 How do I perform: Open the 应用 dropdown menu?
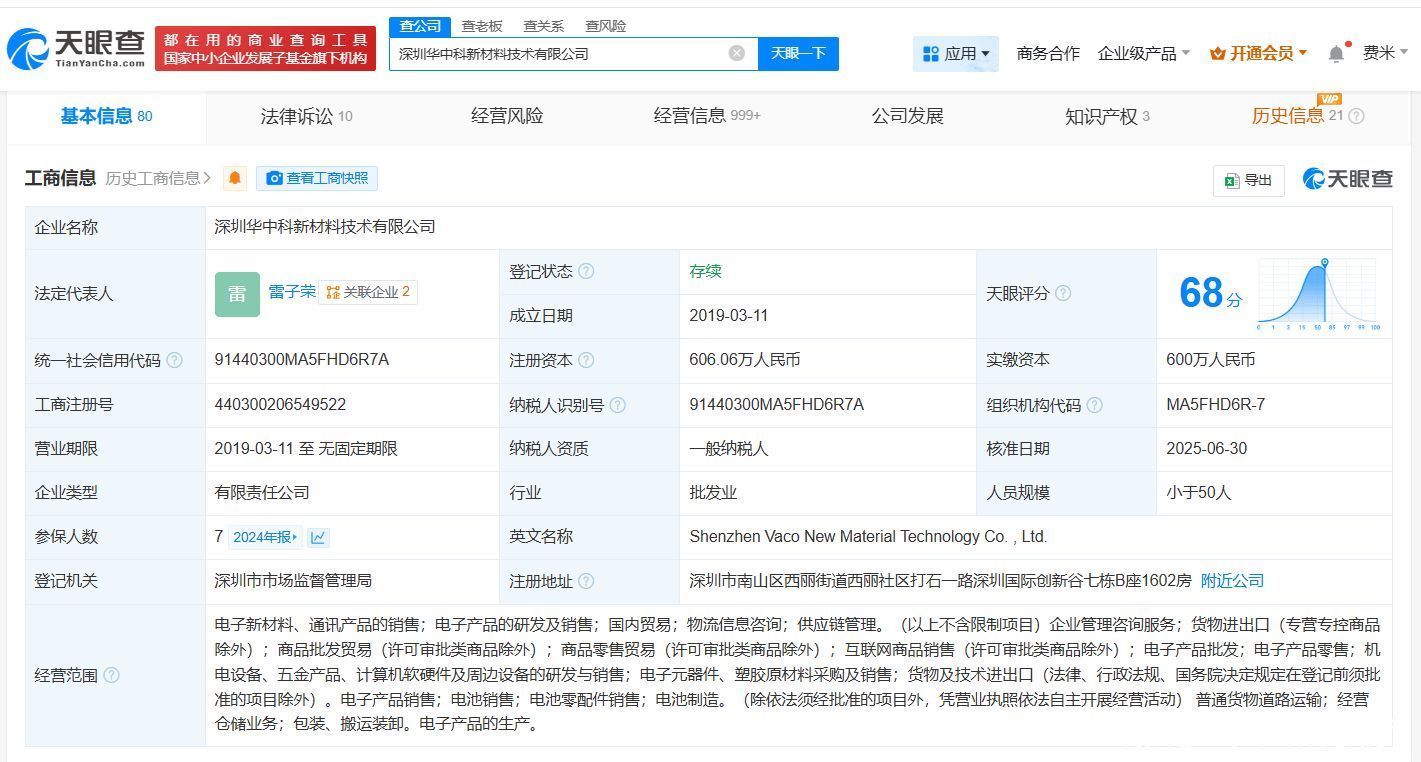[x=956, y=53]
